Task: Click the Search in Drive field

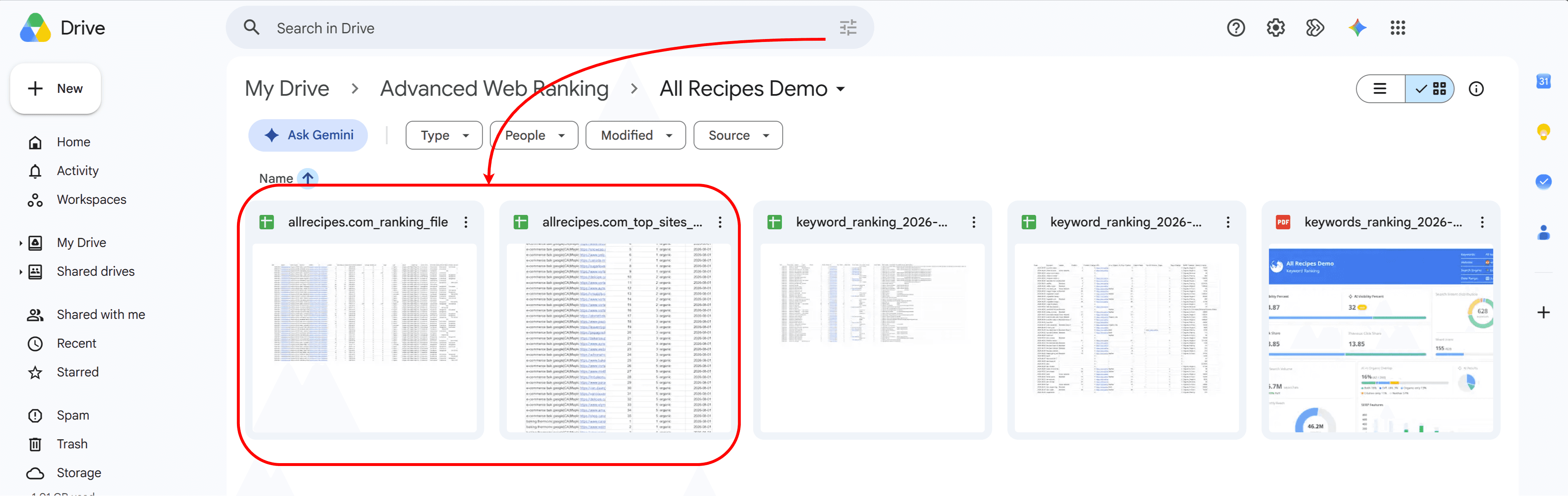Action: tap(549, 28)
